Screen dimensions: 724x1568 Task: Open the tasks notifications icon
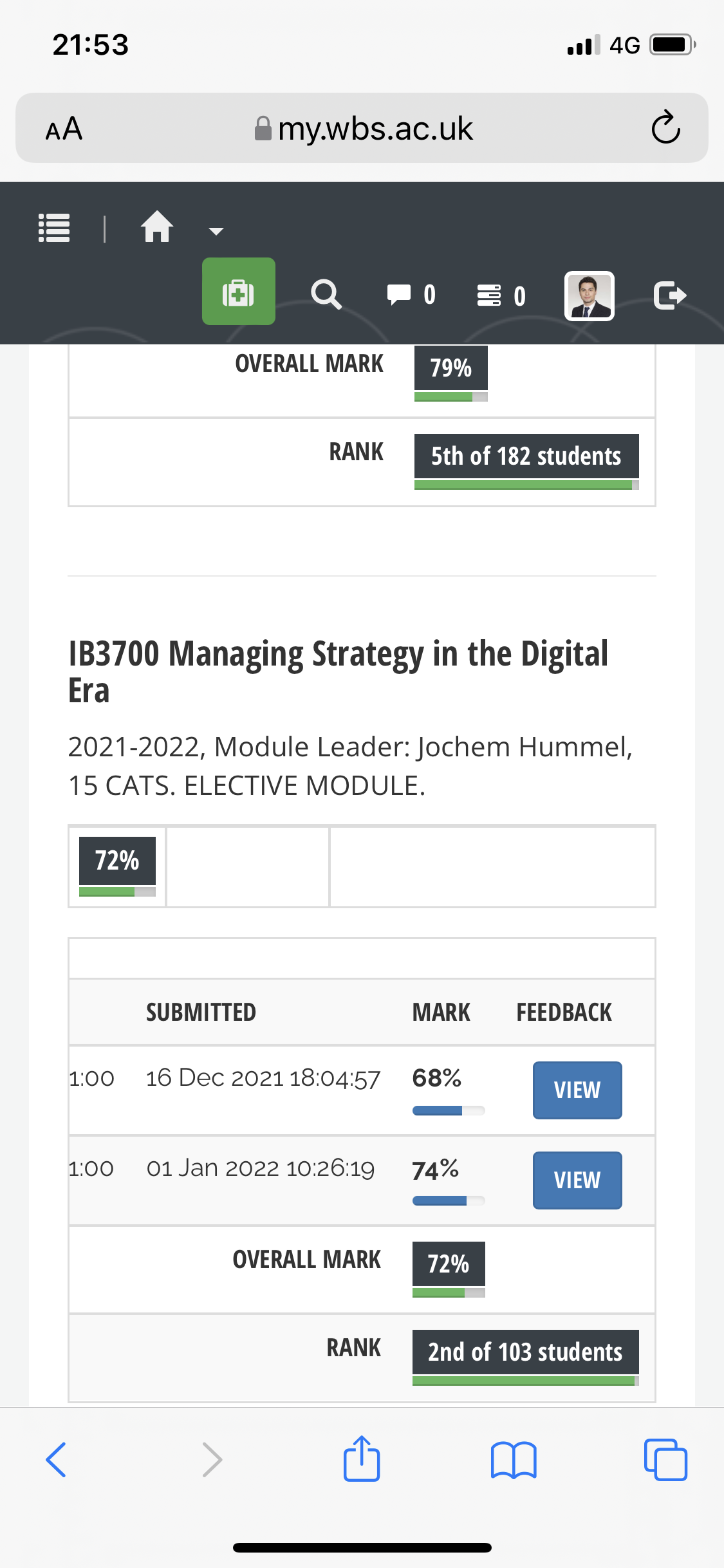501,295
